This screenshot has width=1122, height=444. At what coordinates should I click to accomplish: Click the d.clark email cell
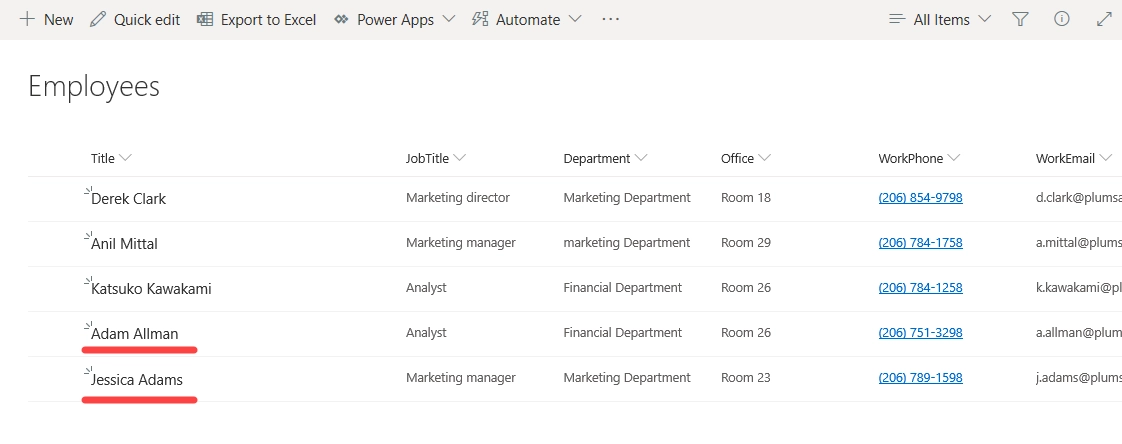[1078, 198]
